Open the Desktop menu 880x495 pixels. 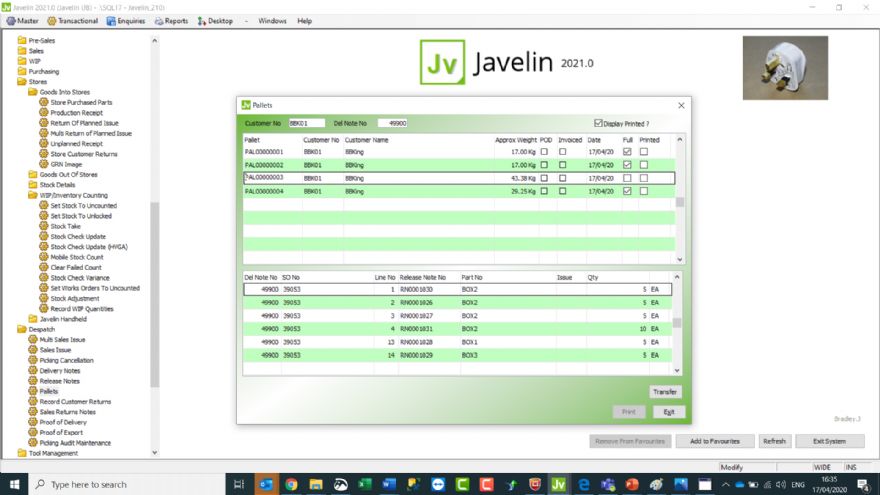click(216, 21)
